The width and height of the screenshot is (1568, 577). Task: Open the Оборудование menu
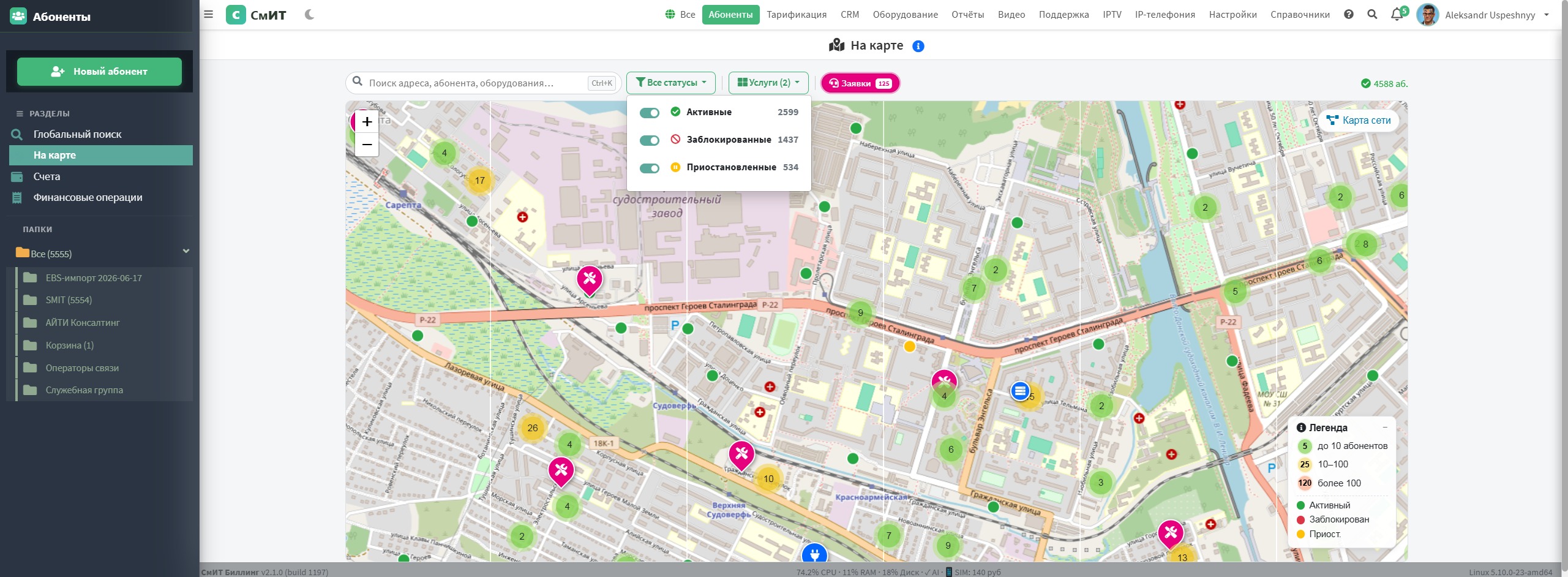point(905,15)
